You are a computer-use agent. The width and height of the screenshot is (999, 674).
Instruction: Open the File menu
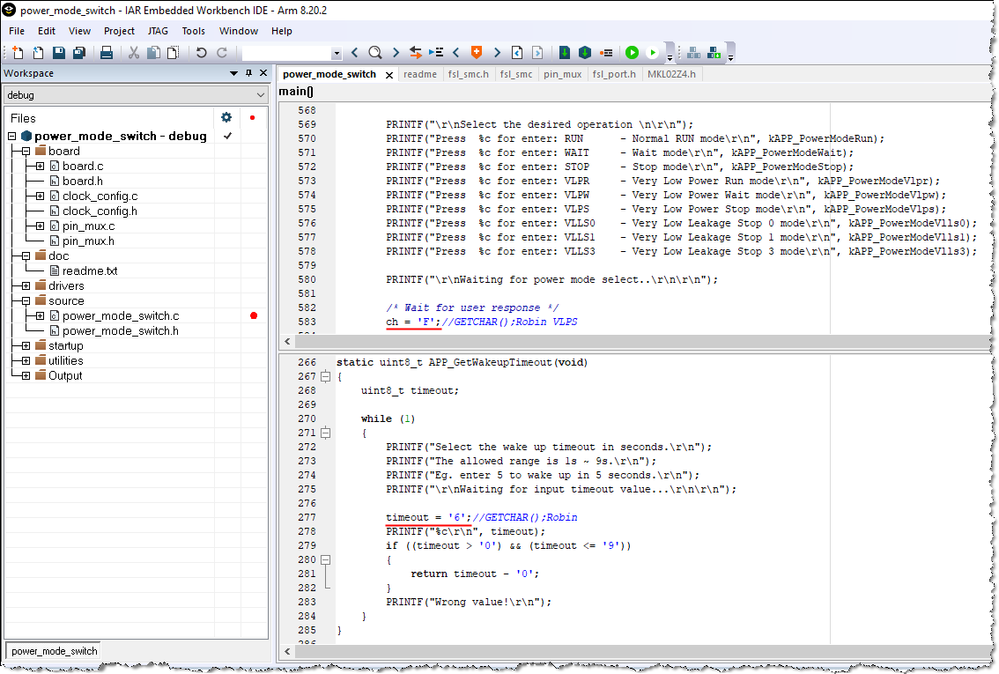(x=17, y=31)
